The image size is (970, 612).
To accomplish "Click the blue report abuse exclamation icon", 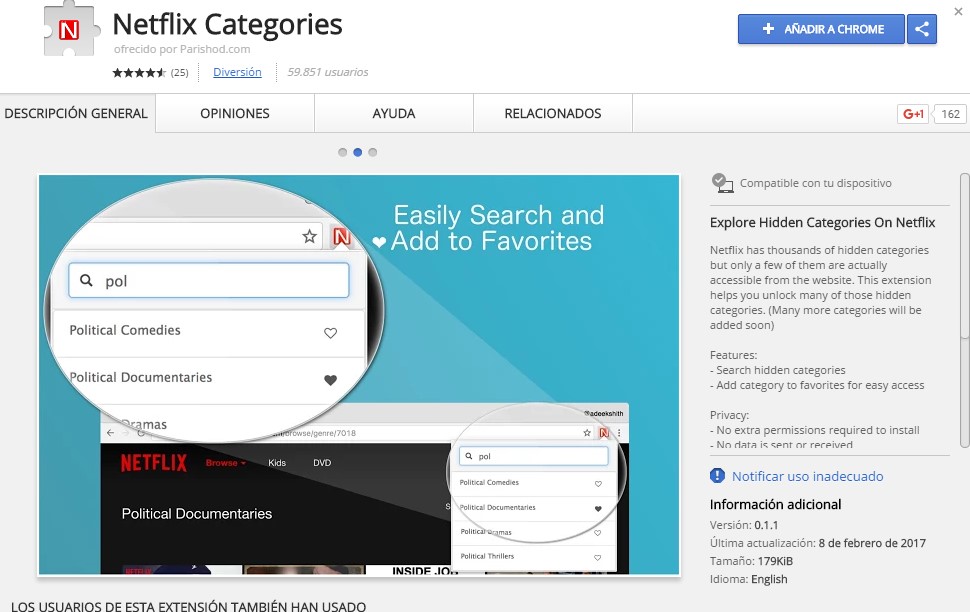I will click(x=717, y=476).
